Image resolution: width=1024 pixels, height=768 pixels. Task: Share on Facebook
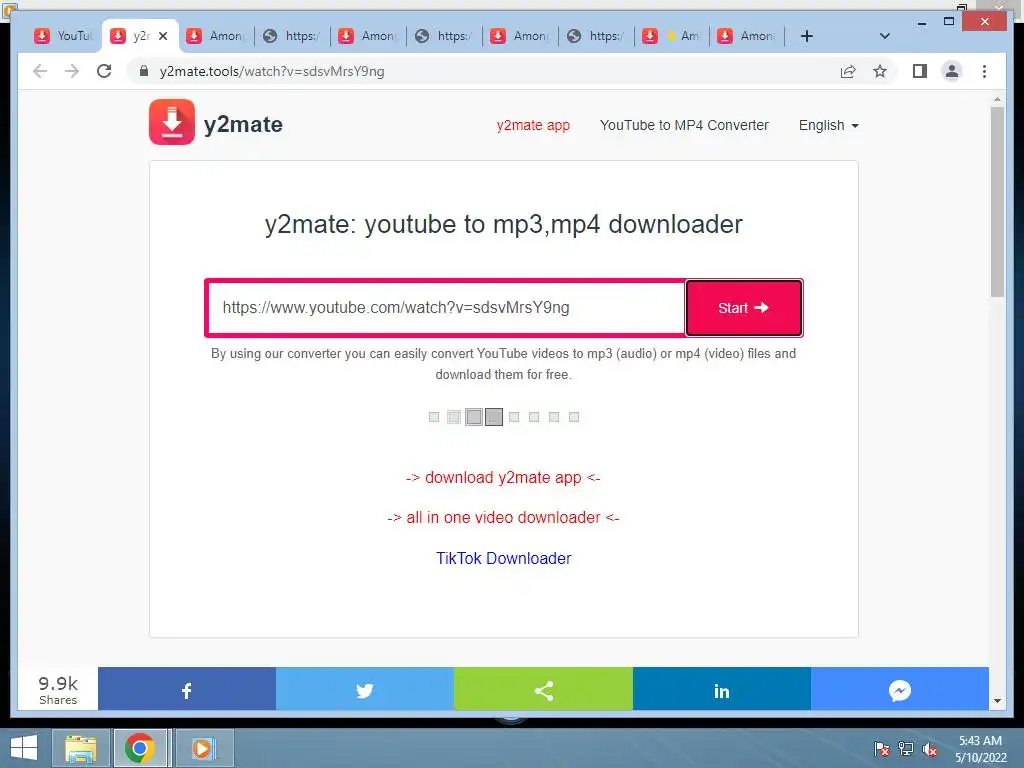[x=187, y=689]
